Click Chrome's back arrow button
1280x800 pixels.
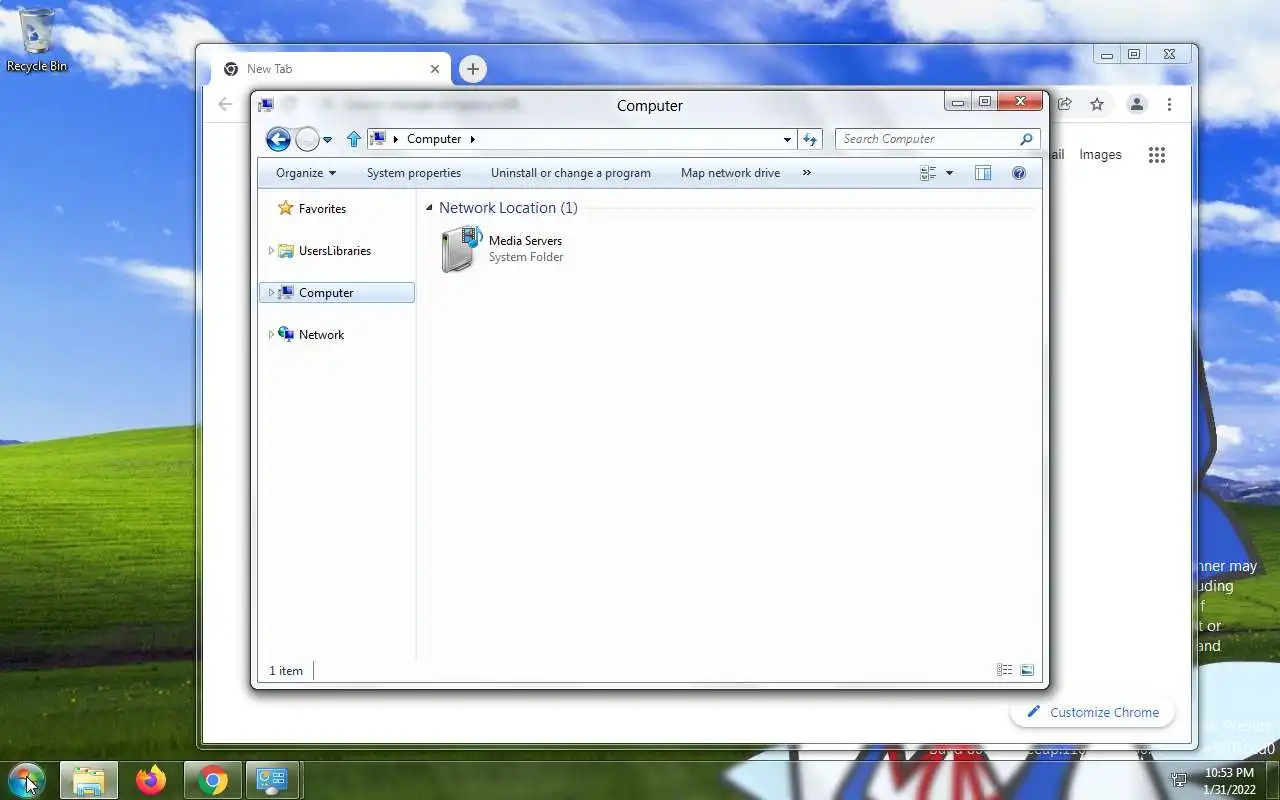point(225,104)
